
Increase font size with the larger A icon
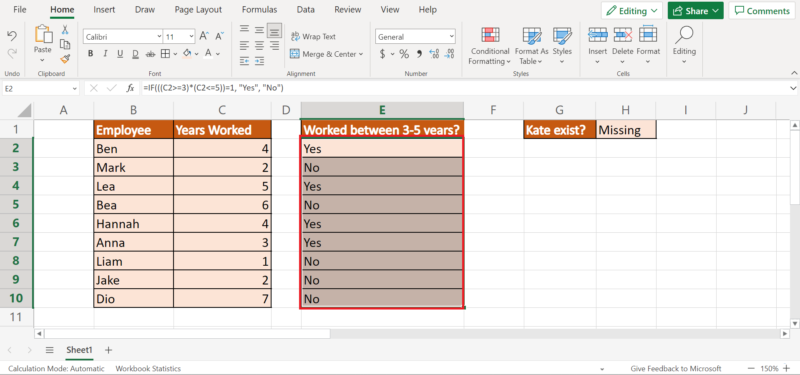point(204,36)
